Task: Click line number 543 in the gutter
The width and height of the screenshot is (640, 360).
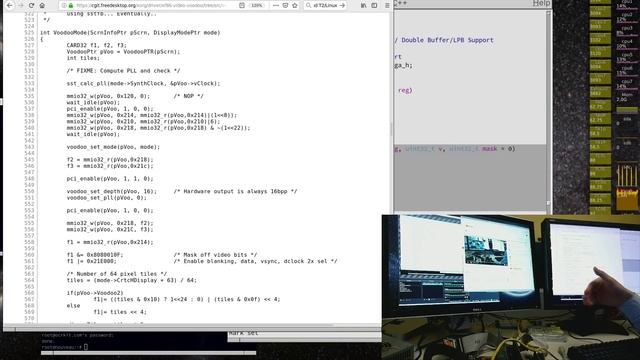Action: pyautogui.click(x=29, y=147)
